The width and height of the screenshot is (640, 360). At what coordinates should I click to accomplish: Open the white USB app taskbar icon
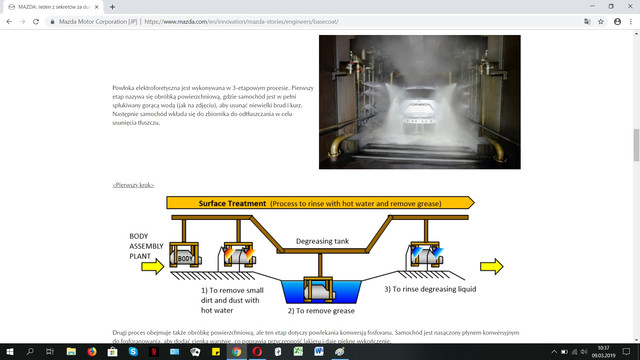pos(278,351)
